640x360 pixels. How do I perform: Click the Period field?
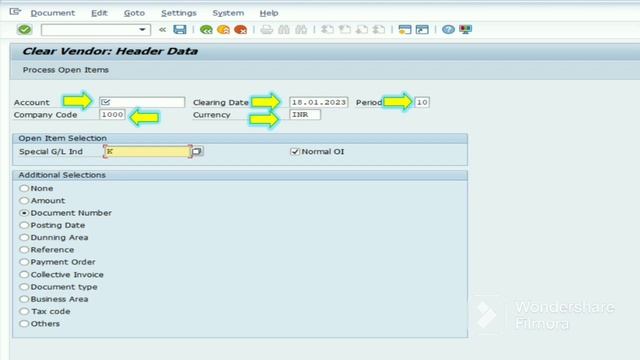[x=422, y=102]
